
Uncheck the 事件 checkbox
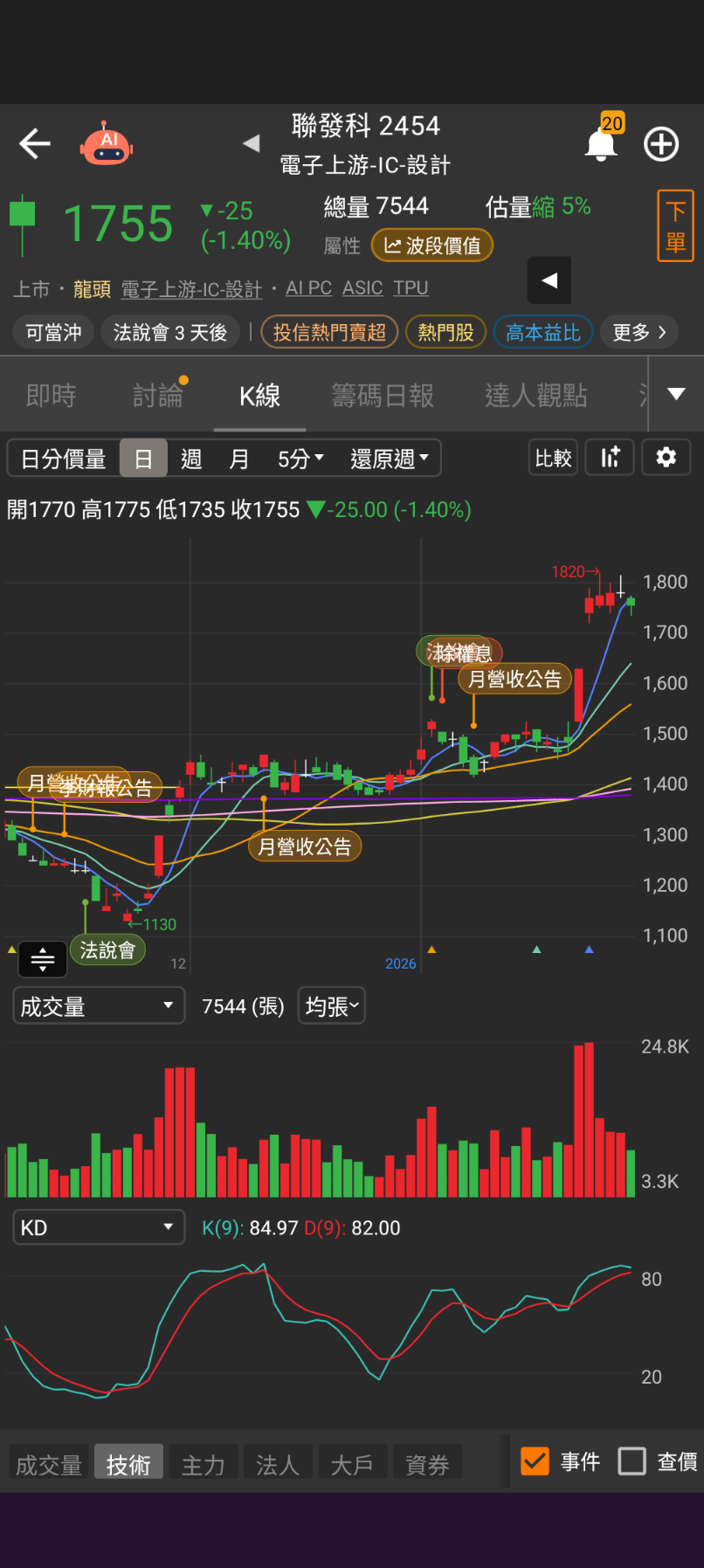[535, 1461]
